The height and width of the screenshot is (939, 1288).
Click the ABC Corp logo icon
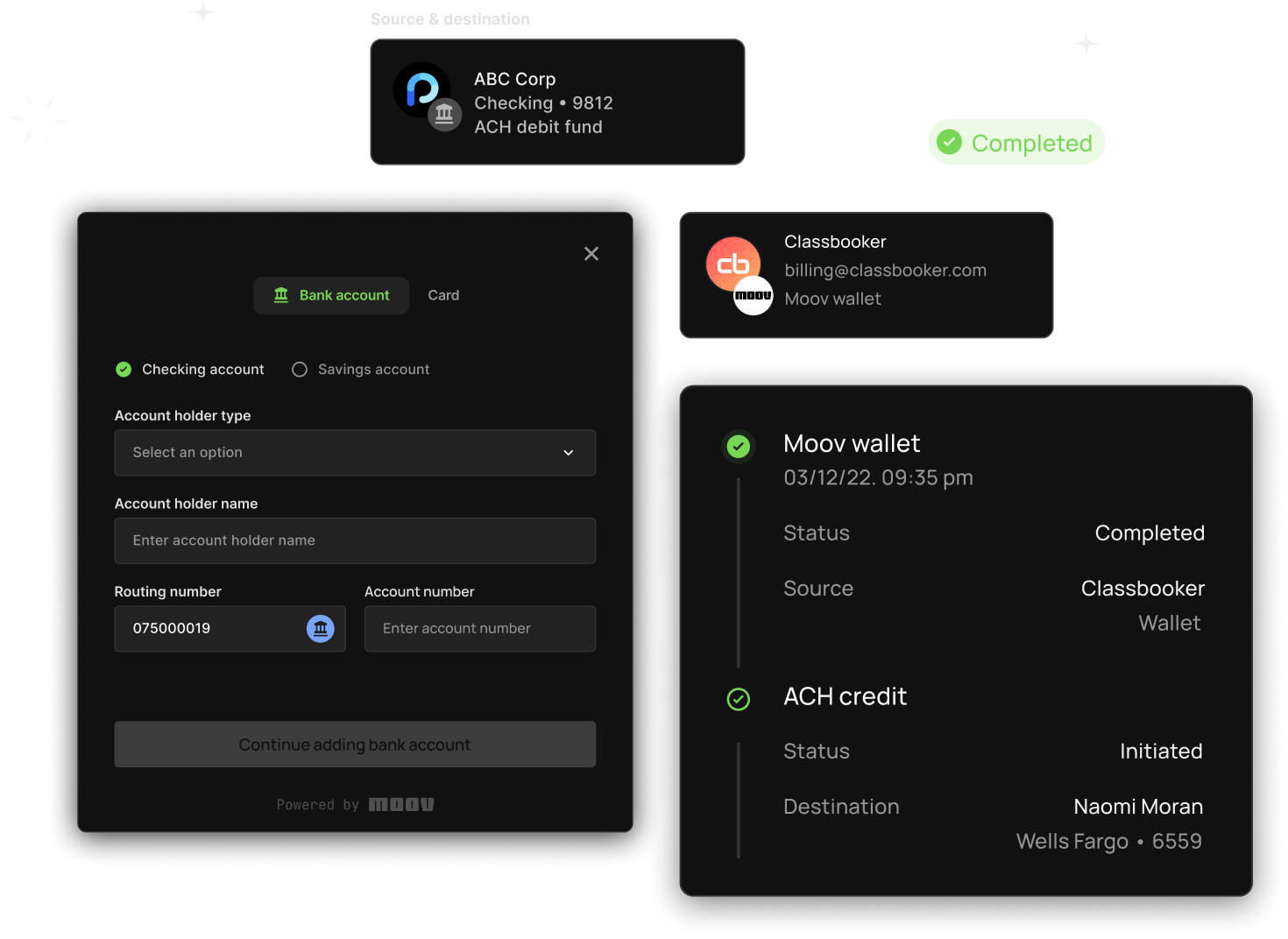click(x=421, y=89)
